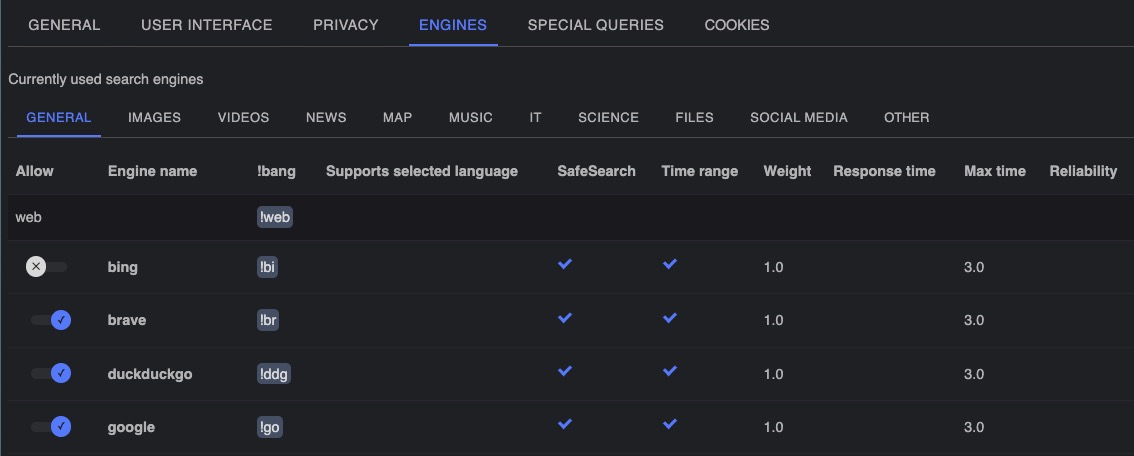Click the !web bang badge

coord(275,217)
